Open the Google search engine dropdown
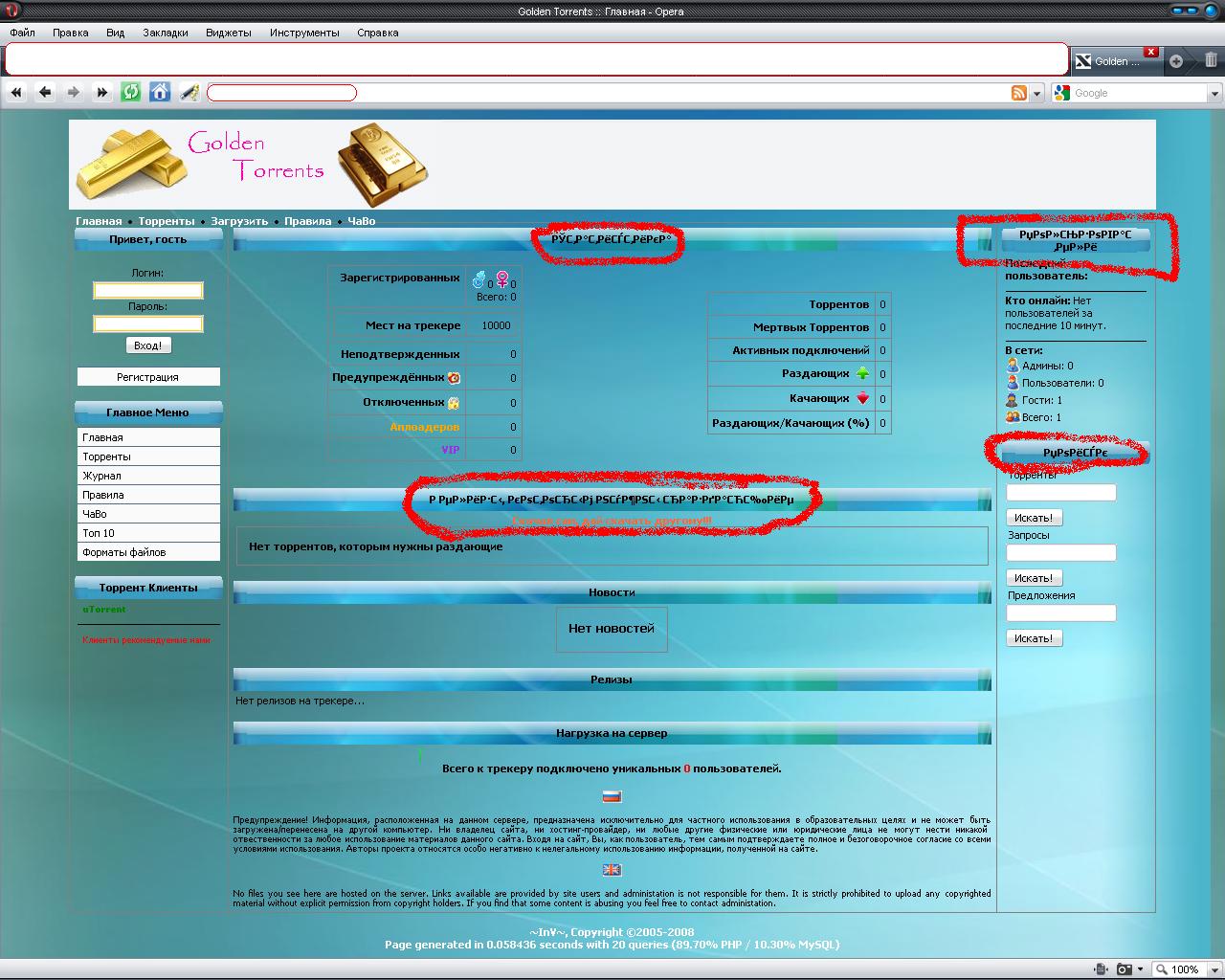1225x980 pixels. click(x=1214, y=93)
